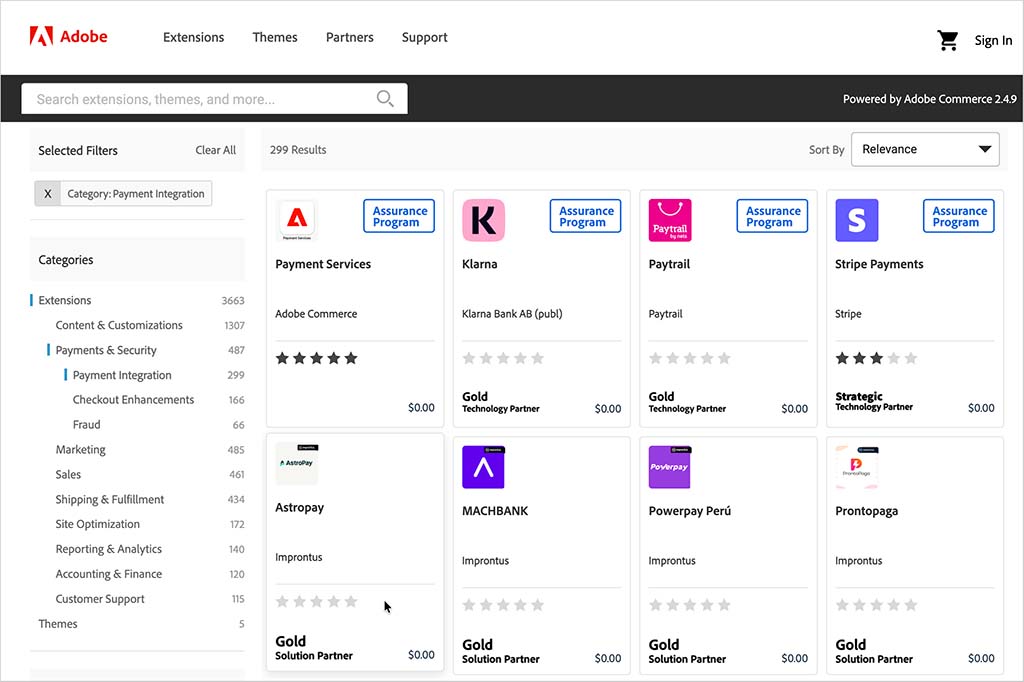This screenshot has height=682, width=1024.
Task: Click the Adobe logo in header
Action: coord(68,37)
